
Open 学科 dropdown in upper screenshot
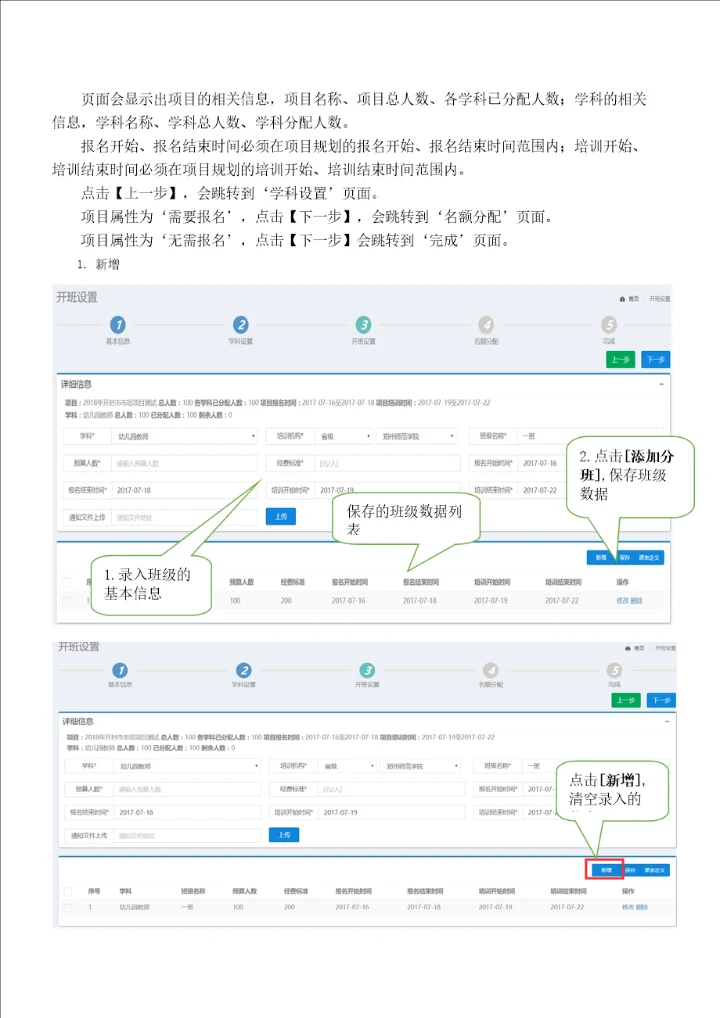[x=185, y=437]
